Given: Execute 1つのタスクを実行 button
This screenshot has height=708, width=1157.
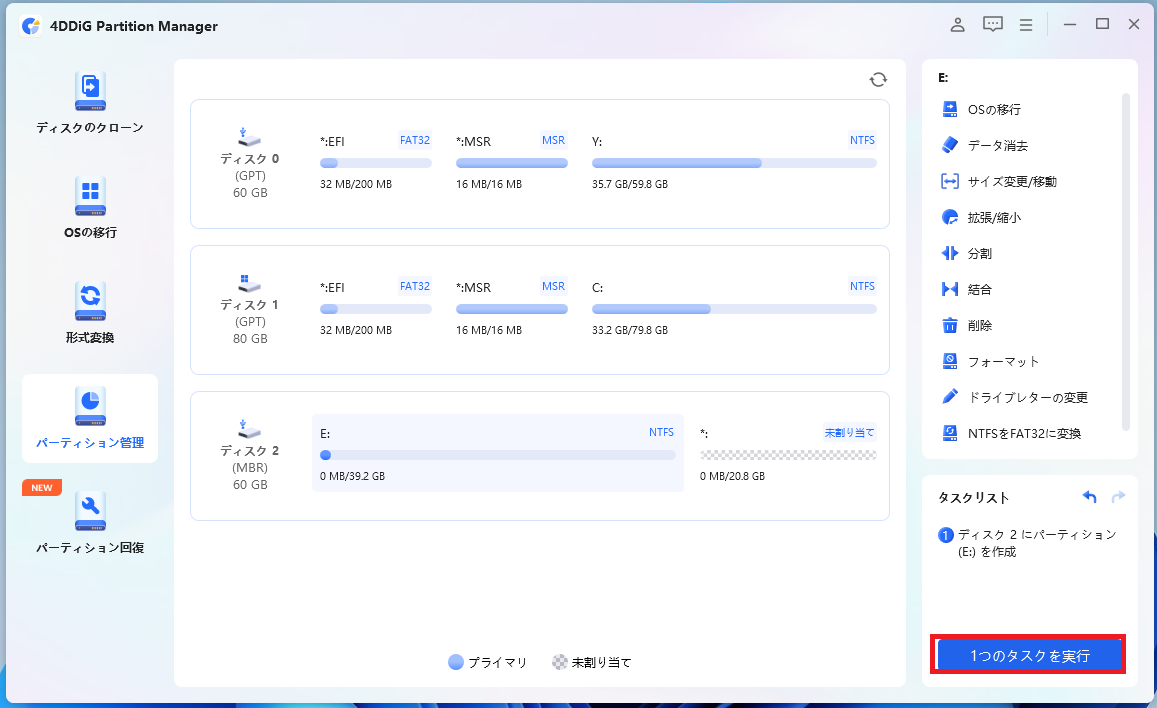Looking at the screenshot, I should click(1029, 655).
